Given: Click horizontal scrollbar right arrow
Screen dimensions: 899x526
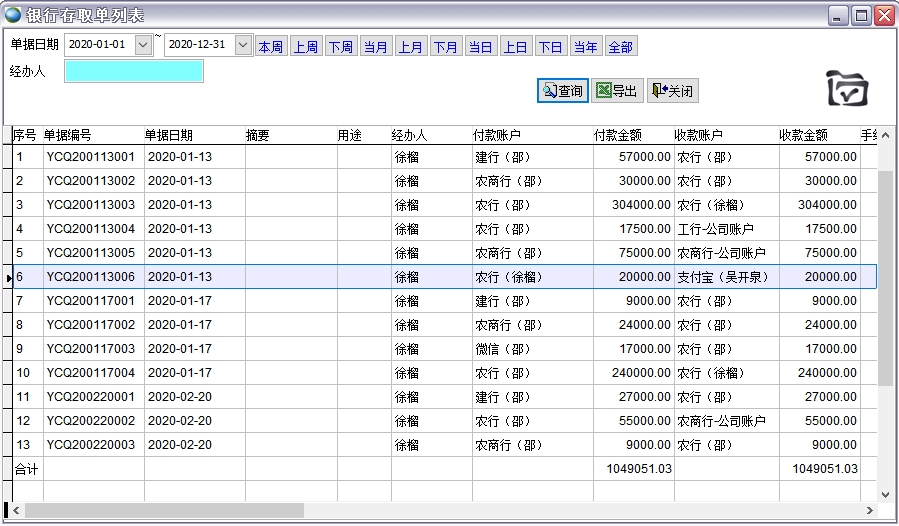Looking at the screenshot, I should point(870,510).
